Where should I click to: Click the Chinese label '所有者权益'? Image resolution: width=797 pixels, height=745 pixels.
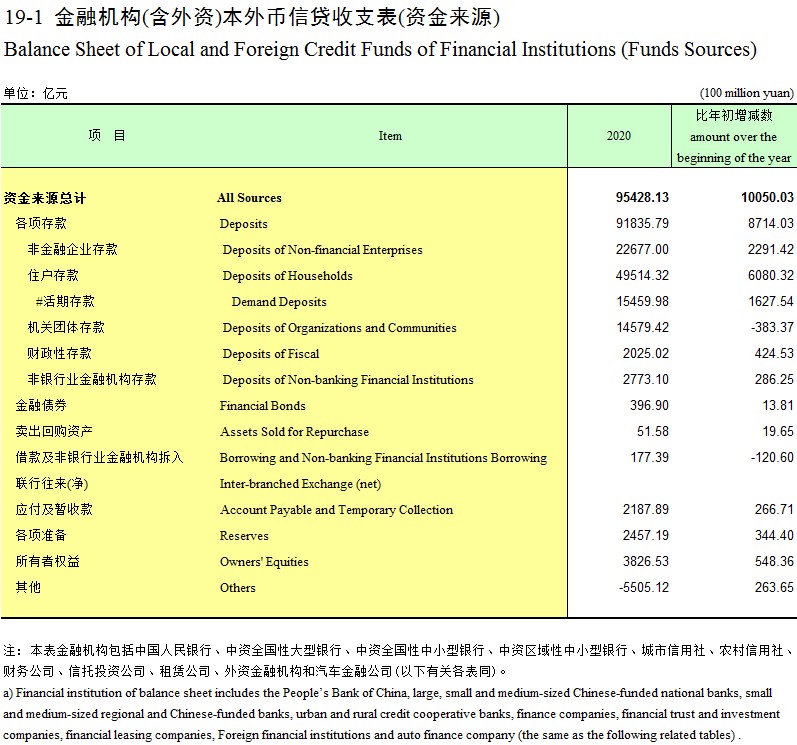click(x=47, y=561)
